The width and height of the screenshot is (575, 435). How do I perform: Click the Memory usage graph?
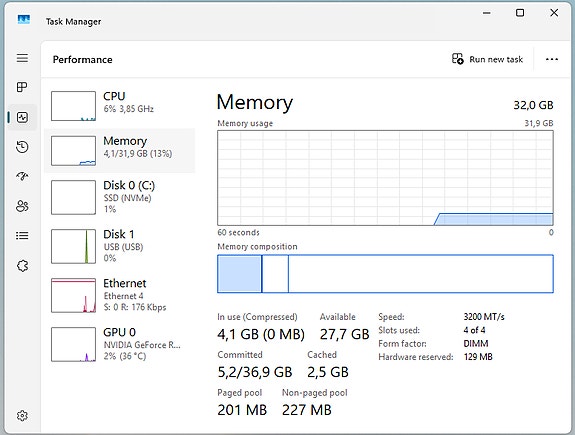click(385, 178)
